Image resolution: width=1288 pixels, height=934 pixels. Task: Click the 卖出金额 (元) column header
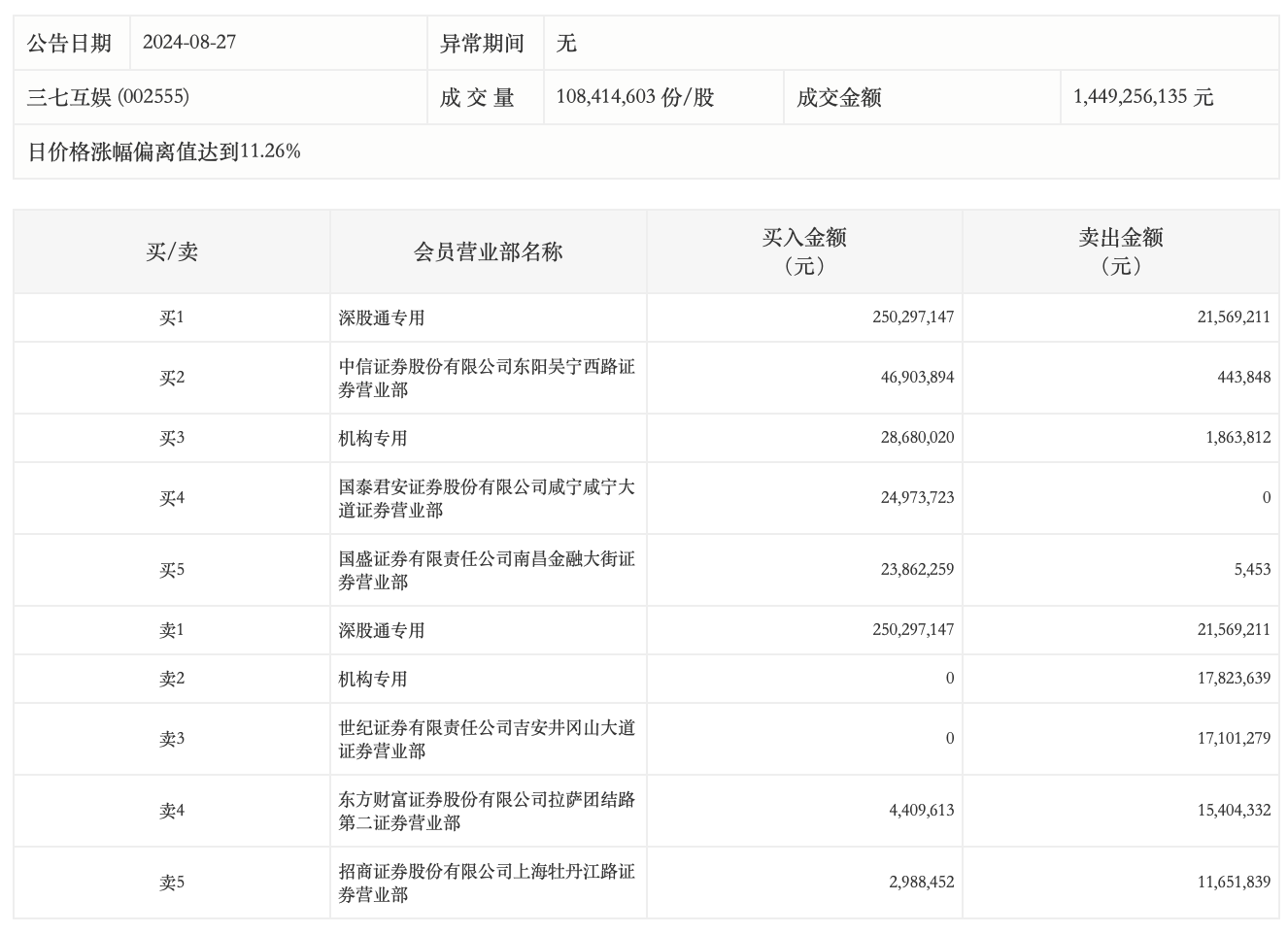coord(1120,252)
